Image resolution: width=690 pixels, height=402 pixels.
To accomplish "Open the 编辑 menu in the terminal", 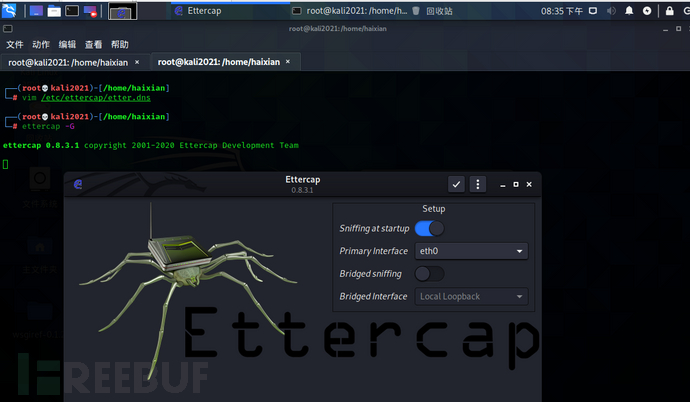I will click(67, 44).
